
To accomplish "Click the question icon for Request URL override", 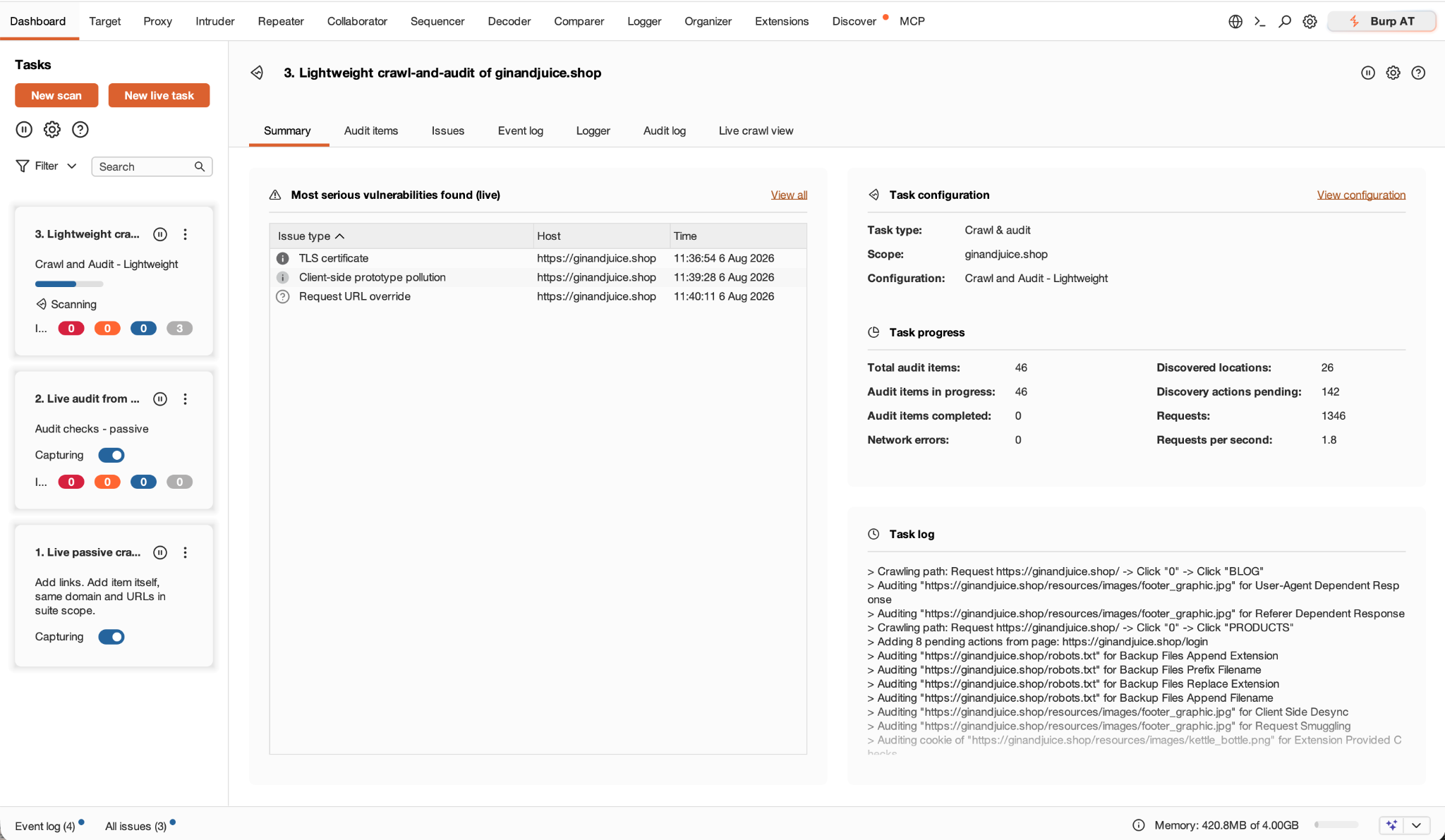I will click(283, 297).
